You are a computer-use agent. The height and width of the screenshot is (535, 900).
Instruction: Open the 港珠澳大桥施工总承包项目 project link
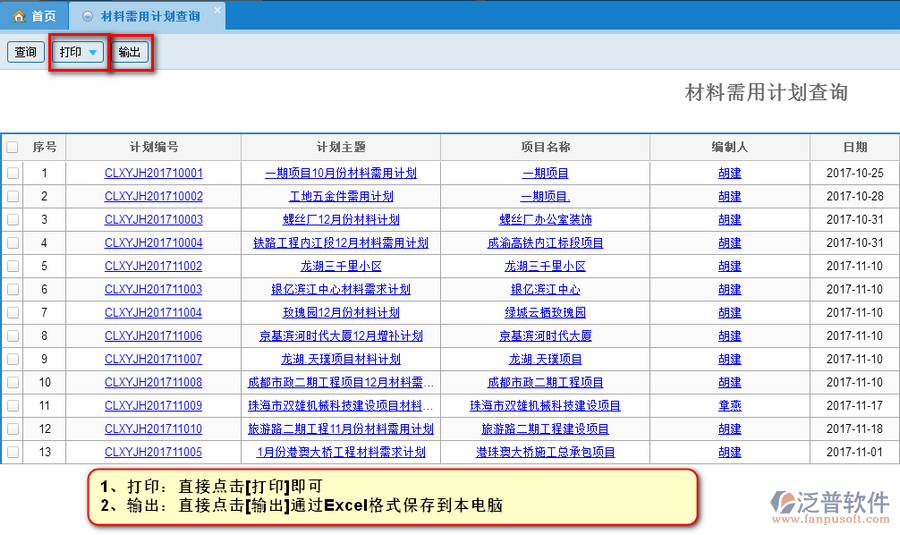(x=545, y=452)
